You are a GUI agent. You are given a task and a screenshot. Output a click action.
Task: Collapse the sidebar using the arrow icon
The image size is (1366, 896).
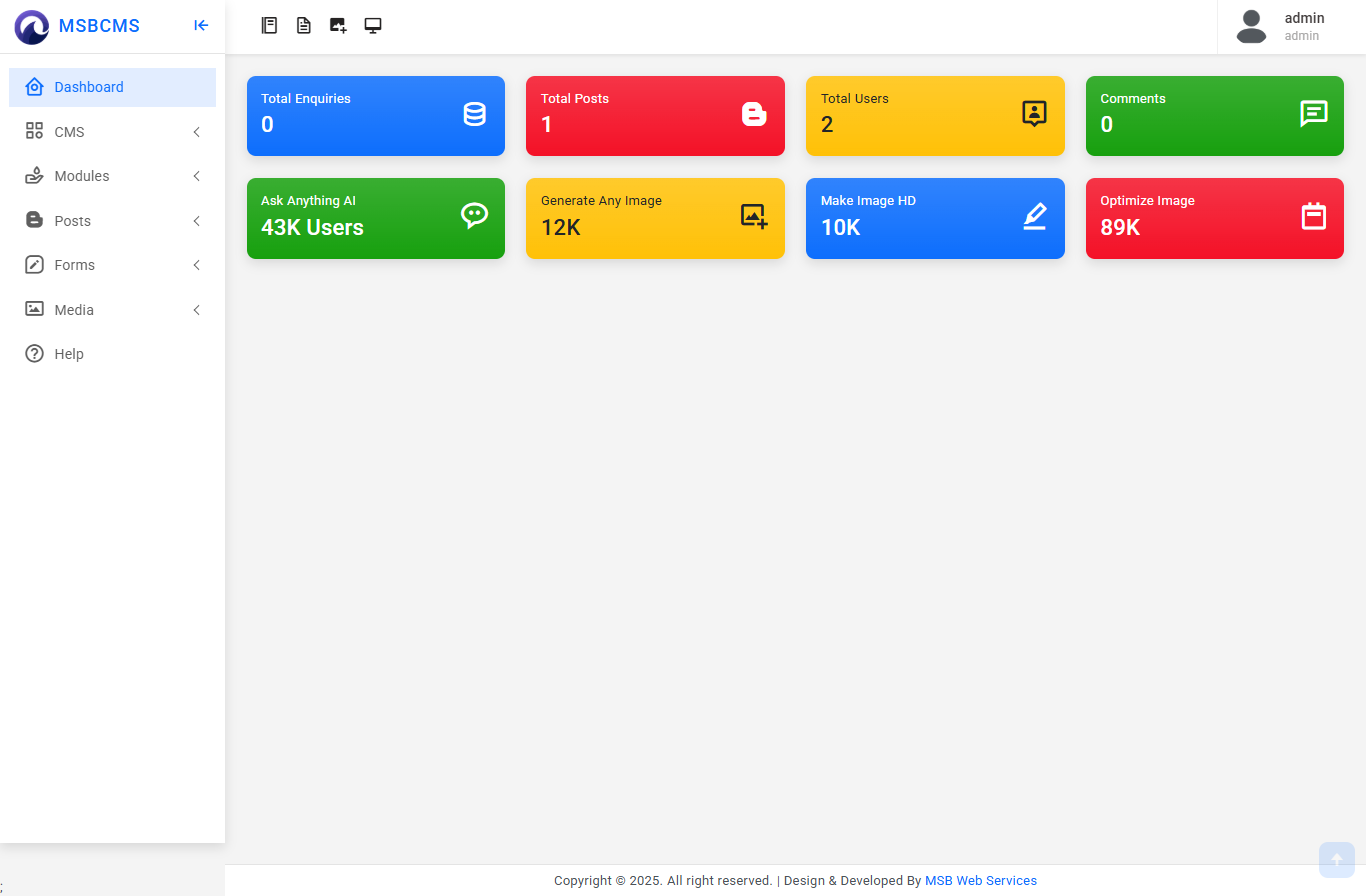click(x=201, y=26)
